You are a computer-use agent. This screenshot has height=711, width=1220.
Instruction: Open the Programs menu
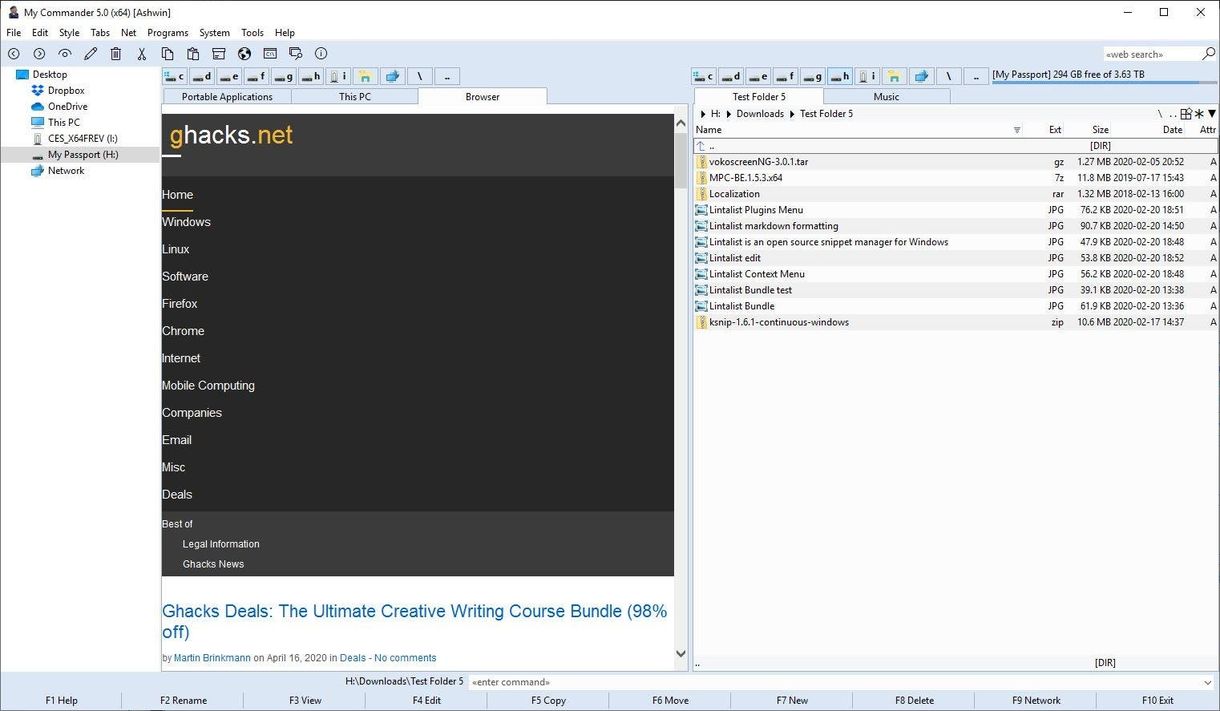(168, 33)
